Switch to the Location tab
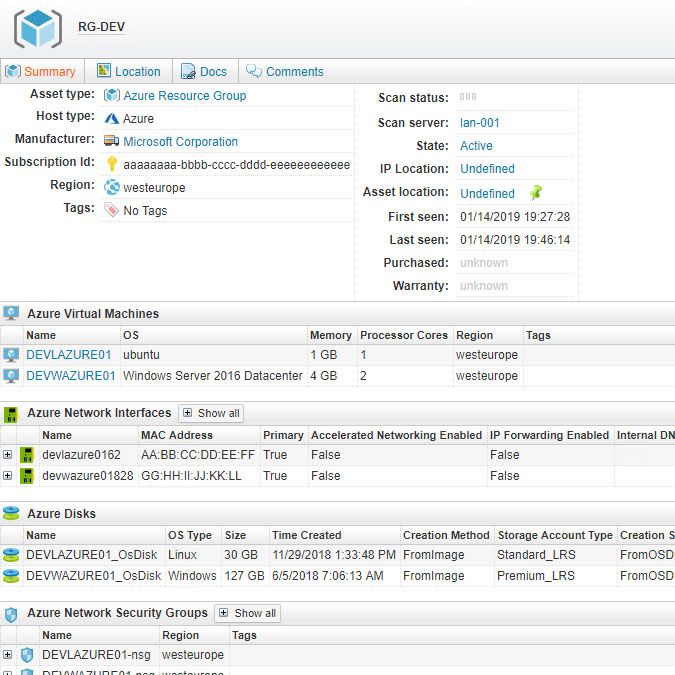The height and width of the screenshot is (675, 675). coord(128,71)
